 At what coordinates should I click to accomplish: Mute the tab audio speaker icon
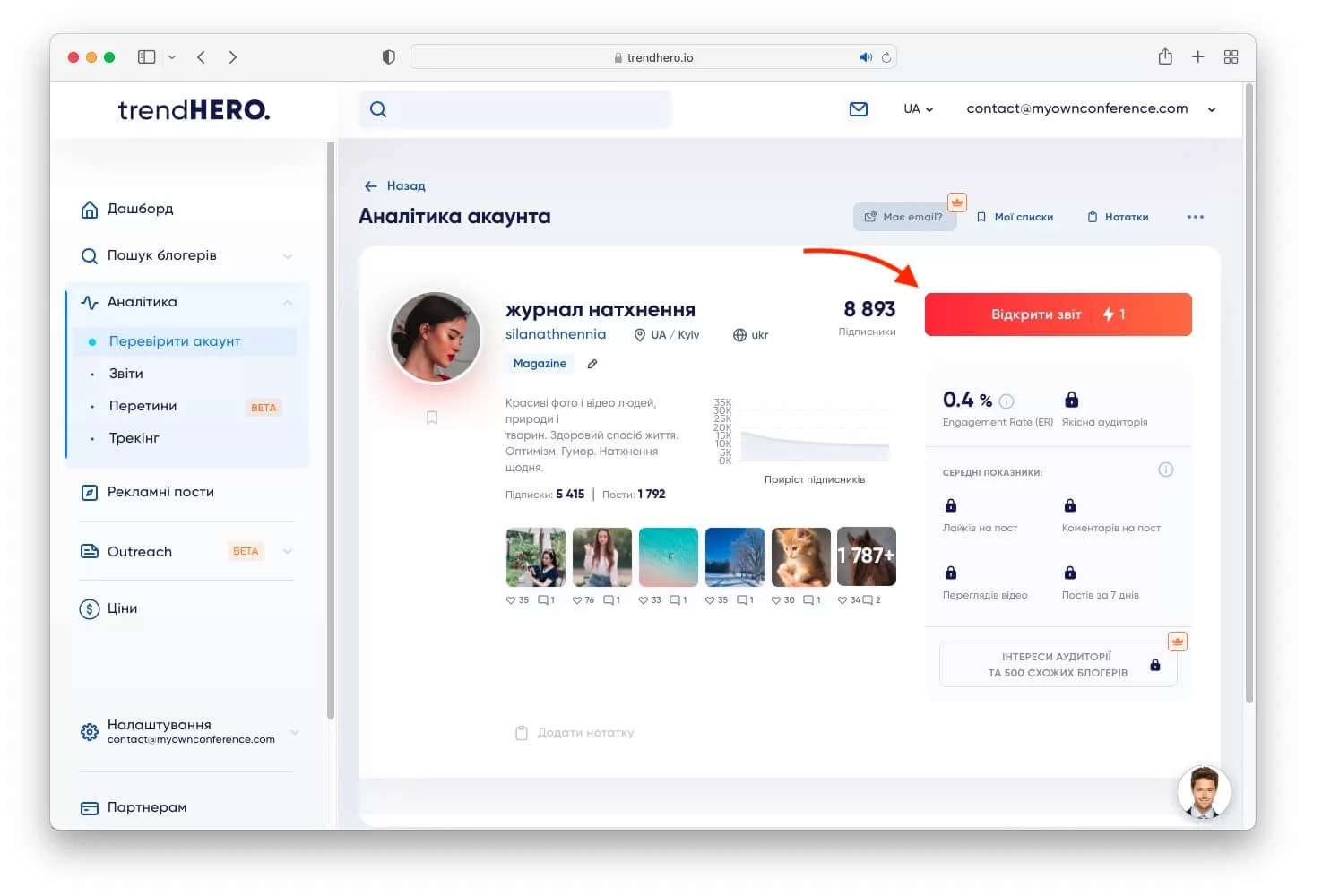click(x=865, y=57)
